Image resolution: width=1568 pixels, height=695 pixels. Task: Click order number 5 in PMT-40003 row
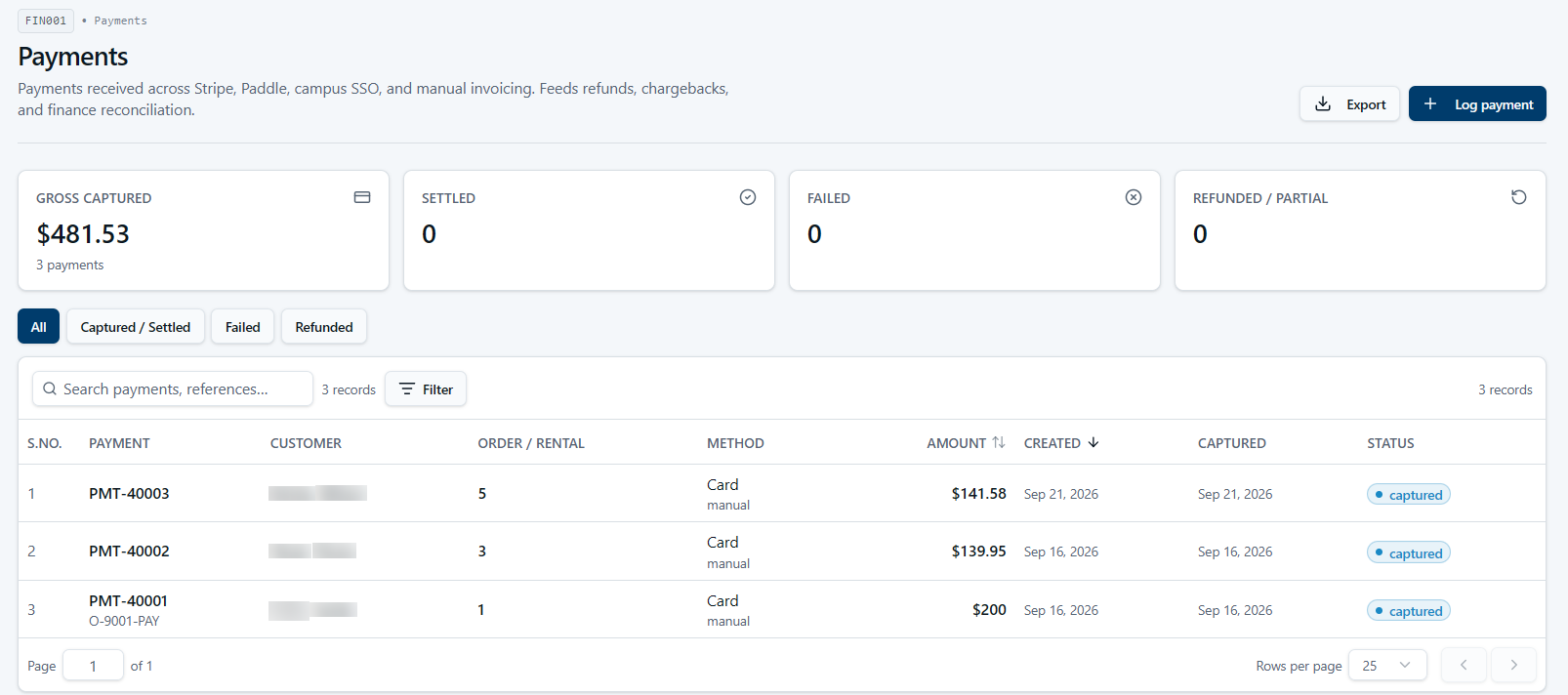tap(481, 493)
